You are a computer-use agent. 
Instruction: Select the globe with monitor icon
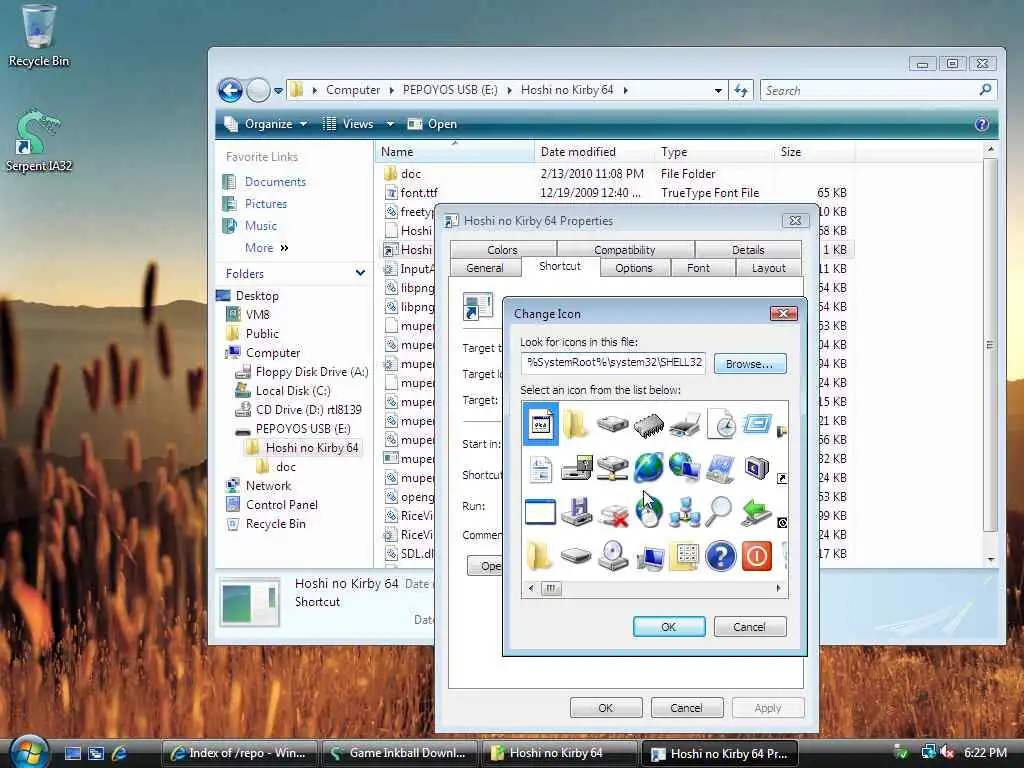click(684, 468)
